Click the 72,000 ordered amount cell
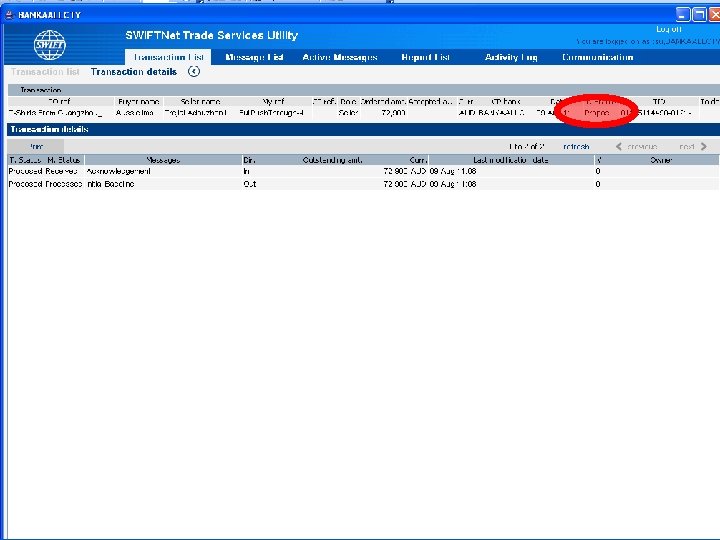The width and height of the screenshot is (720, 540). 393,112
